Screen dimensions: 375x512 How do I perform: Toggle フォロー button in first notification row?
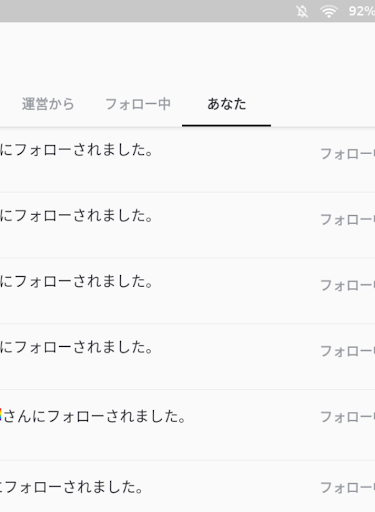(348, 154)
